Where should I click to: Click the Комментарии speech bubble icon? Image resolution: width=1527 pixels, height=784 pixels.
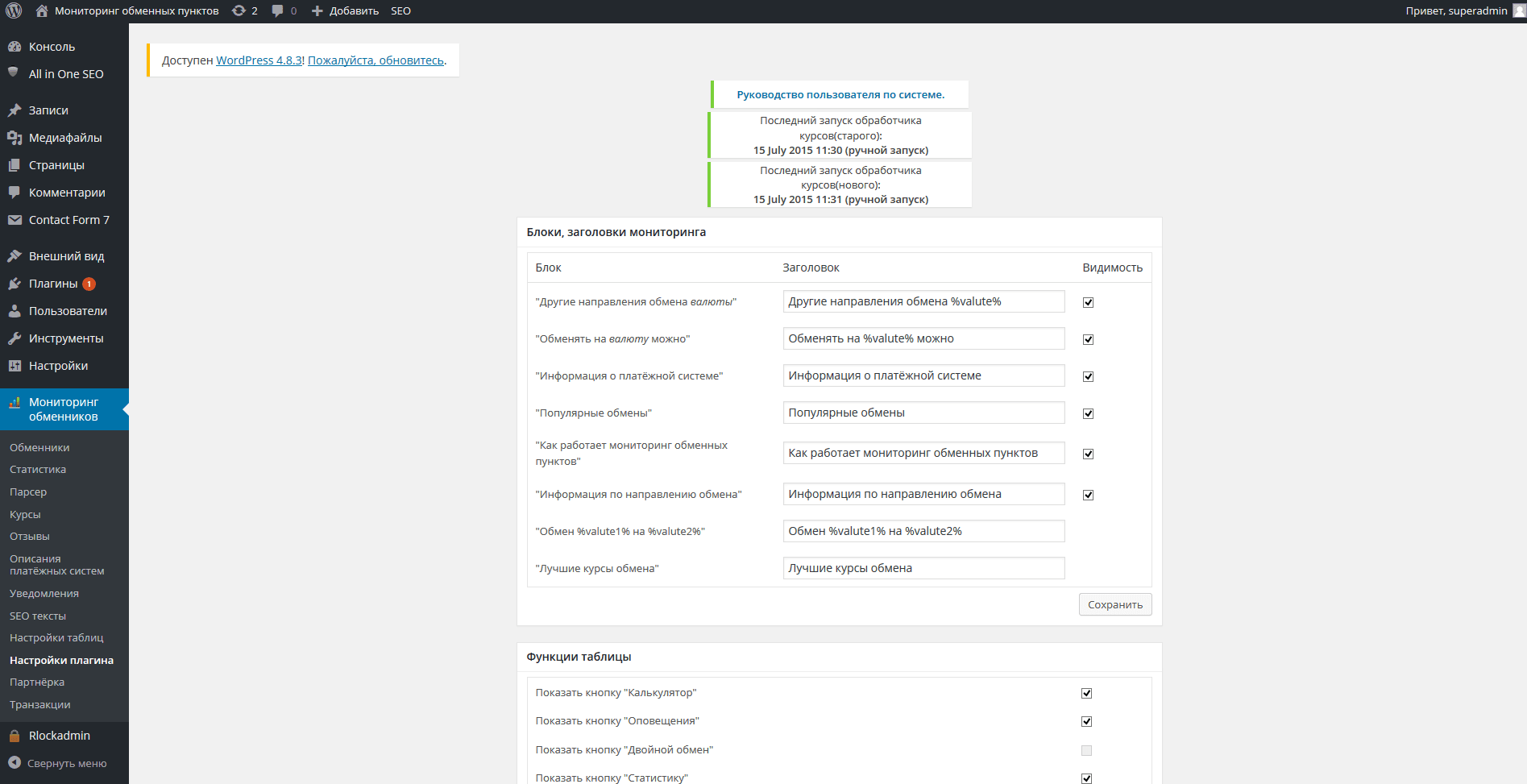(x=15, y=193)
